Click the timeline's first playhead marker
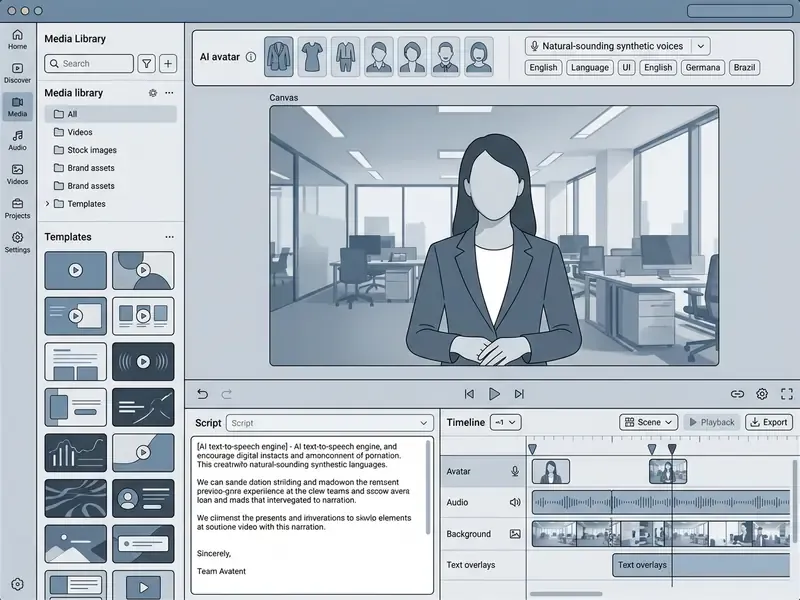Screen dimensions: 800x600 (532, 449)
